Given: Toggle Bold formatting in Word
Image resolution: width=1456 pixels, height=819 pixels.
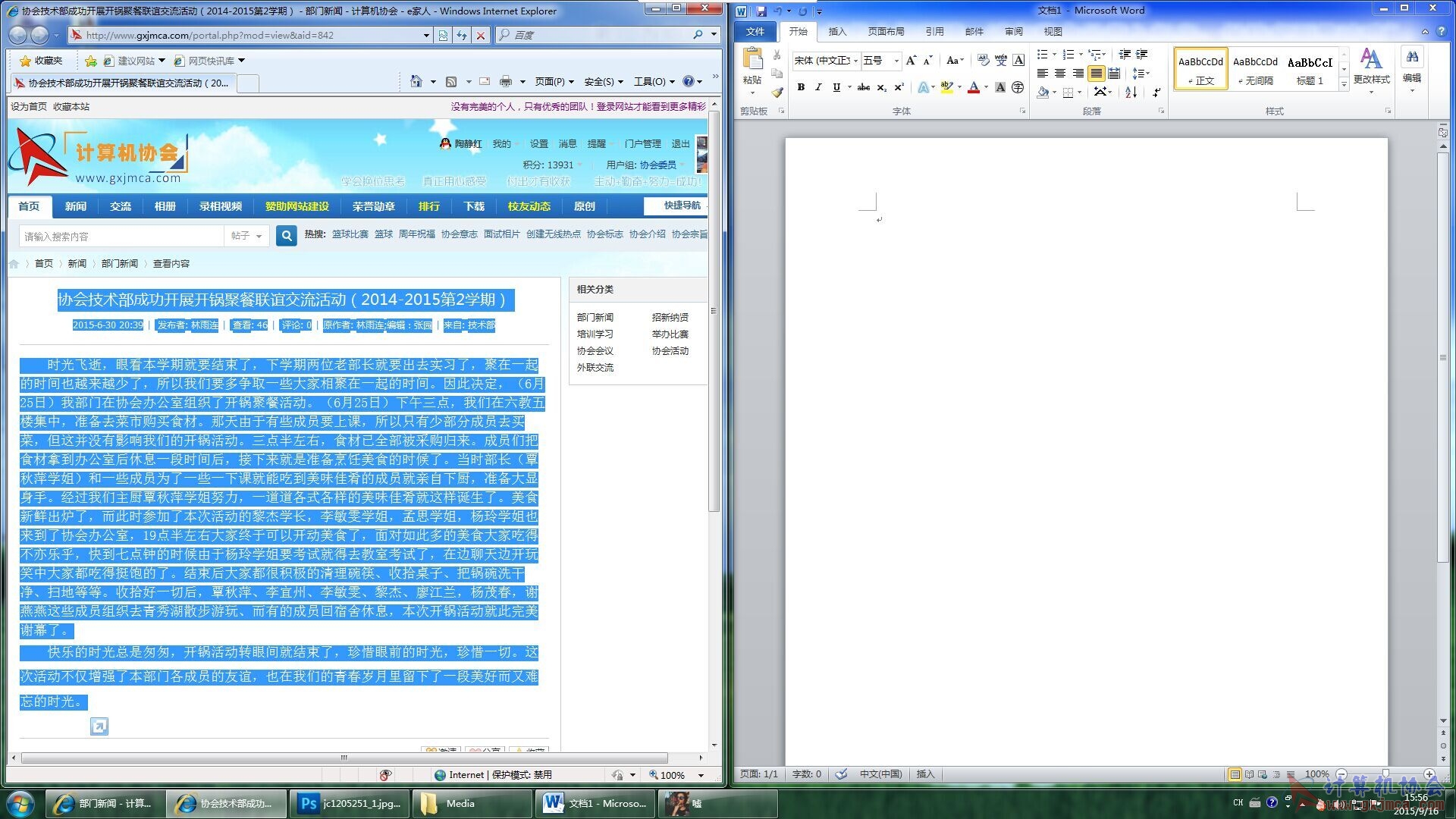Looking at the screenshot, I should [x=801, y=88].
